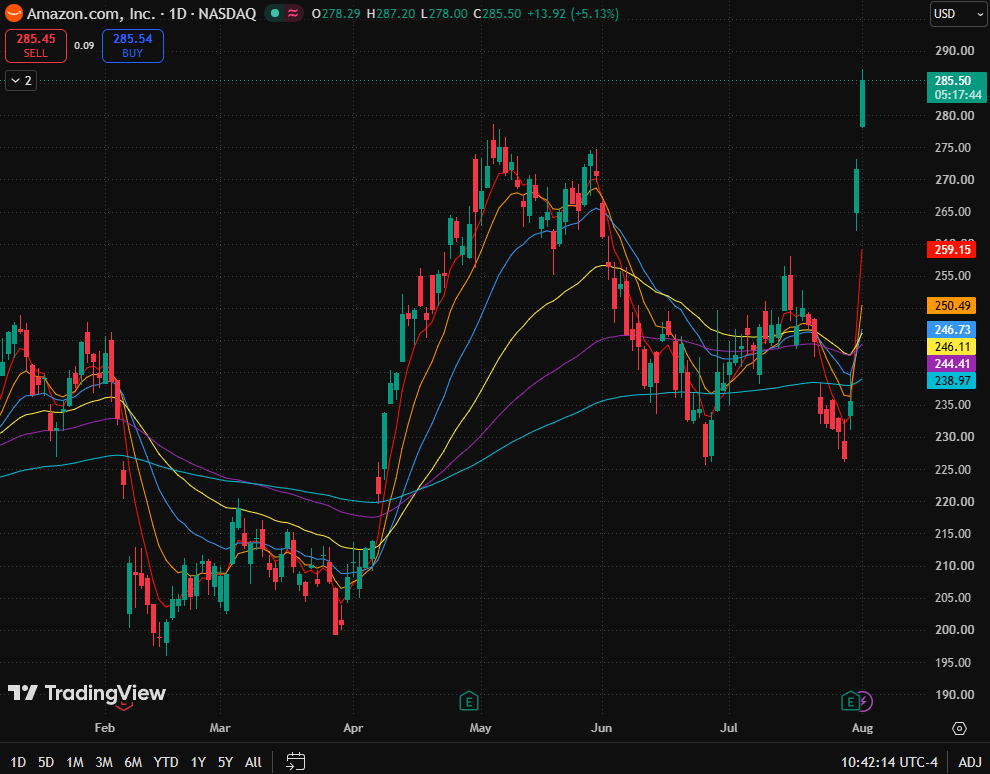
Task: Click the yellow 246.11 moving average label
Action: pos(951,346)
